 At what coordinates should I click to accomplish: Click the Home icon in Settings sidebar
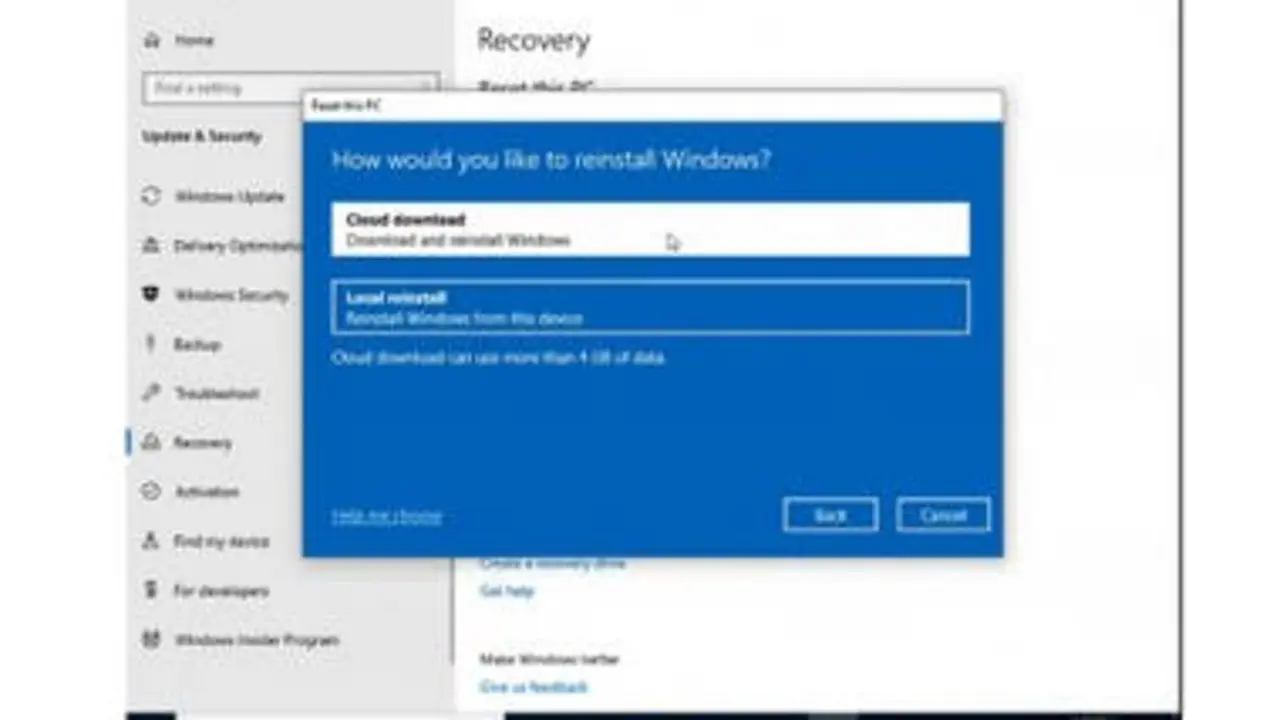click(152, 40)
